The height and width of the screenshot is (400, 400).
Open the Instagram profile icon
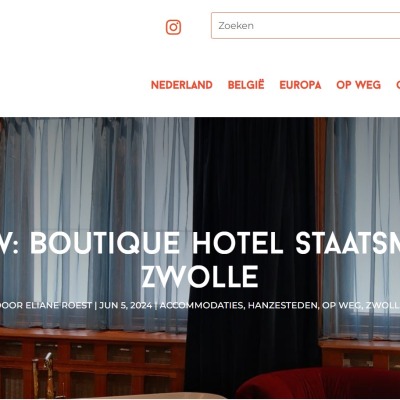coord(173,27)
